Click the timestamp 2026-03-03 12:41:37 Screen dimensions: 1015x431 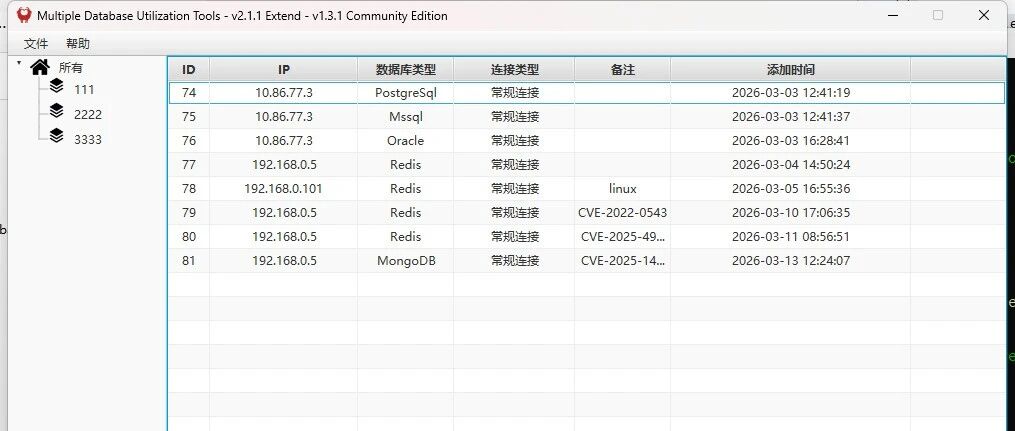click(x=790, y=116)
